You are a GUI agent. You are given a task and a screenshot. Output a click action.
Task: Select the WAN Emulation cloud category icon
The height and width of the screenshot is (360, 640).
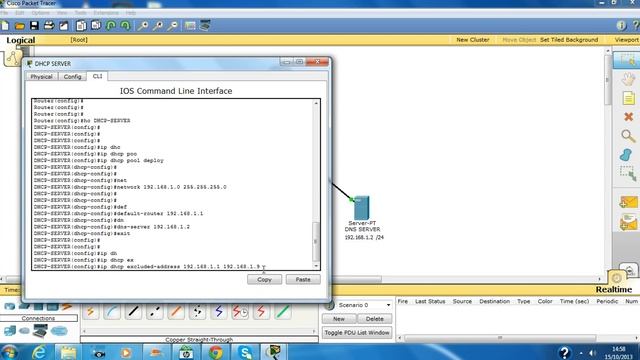tap(25, 331)
